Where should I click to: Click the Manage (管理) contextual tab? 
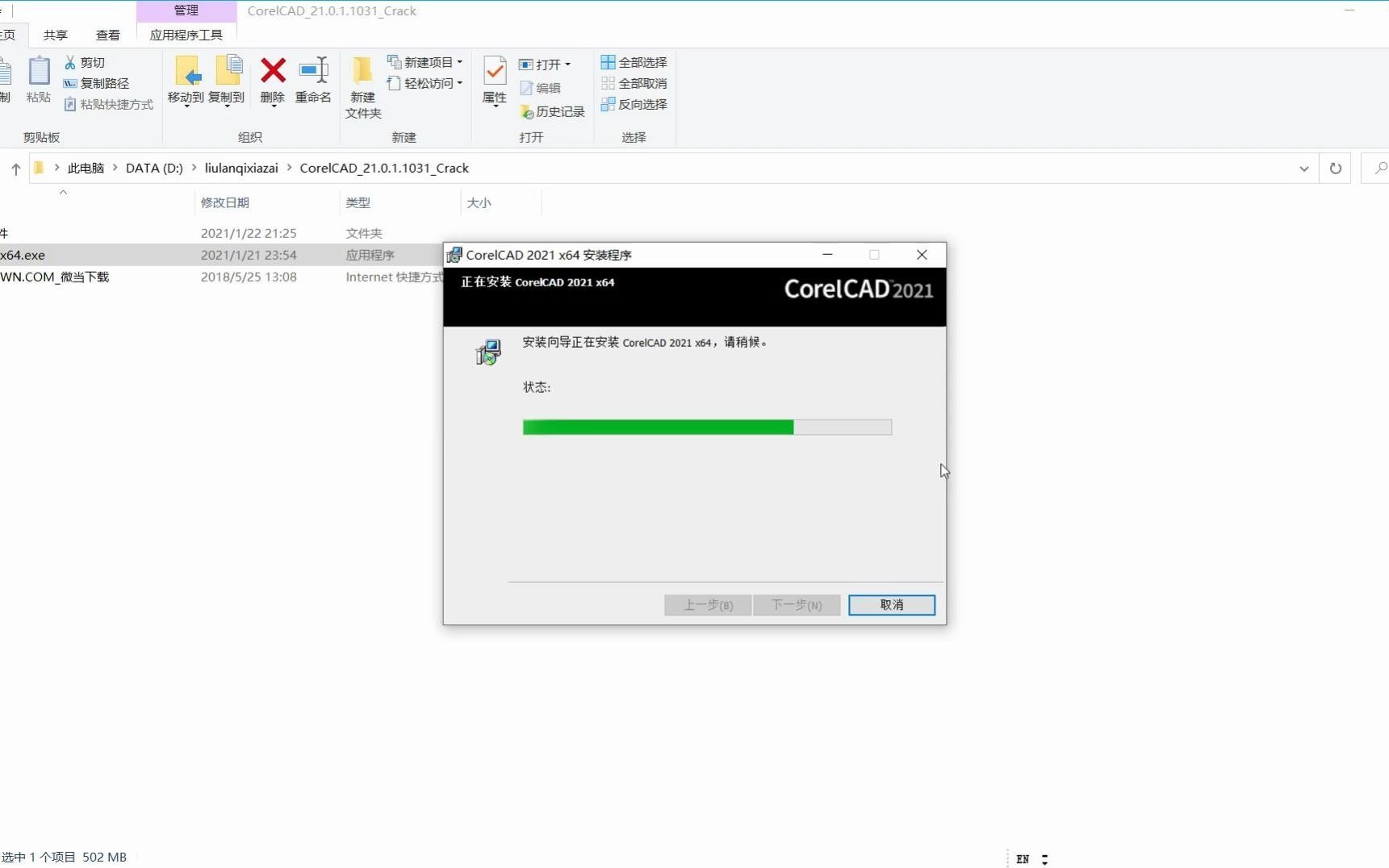pyautogui.click(x=186, y=10)
